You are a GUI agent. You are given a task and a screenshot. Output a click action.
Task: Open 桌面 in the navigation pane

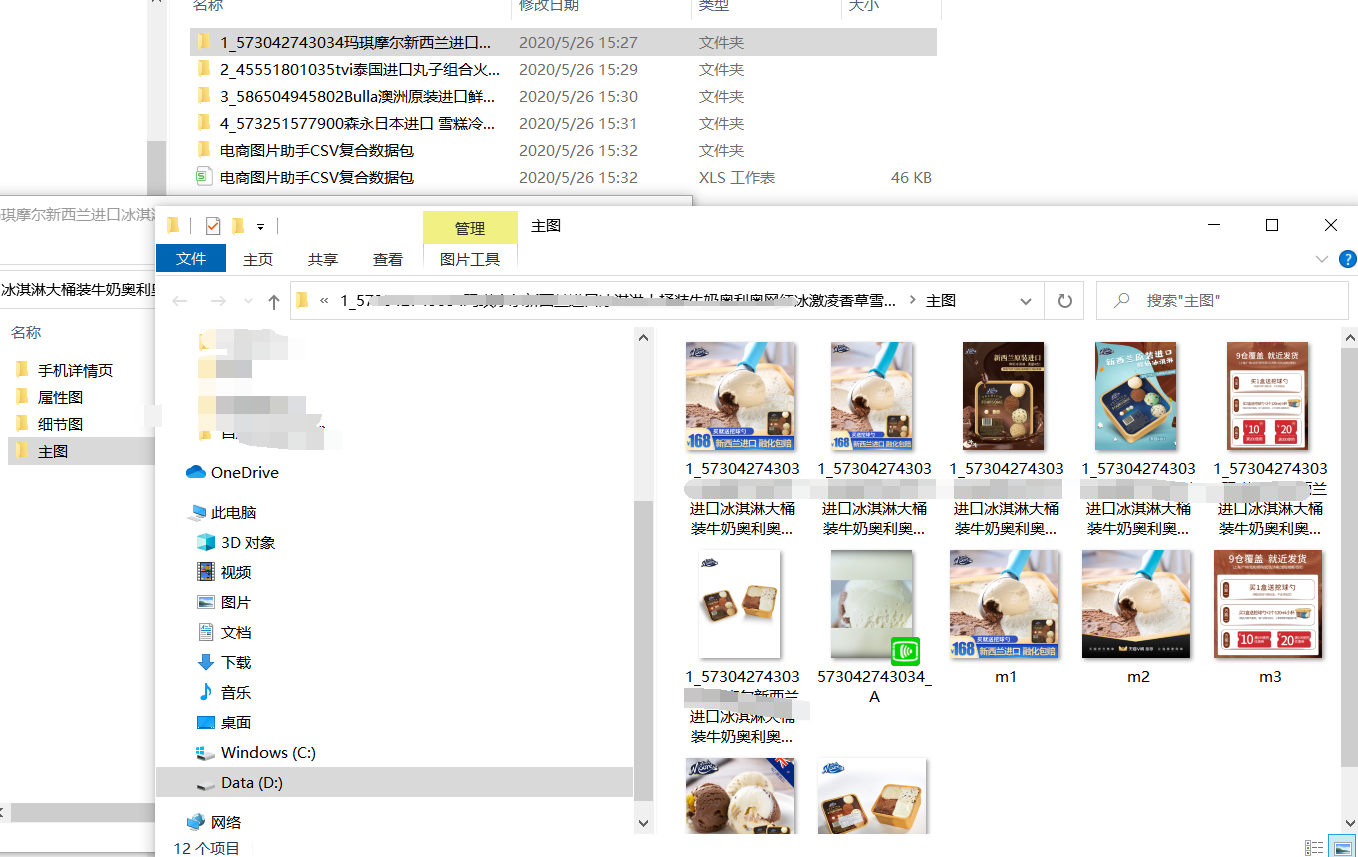tap(224, 722)
